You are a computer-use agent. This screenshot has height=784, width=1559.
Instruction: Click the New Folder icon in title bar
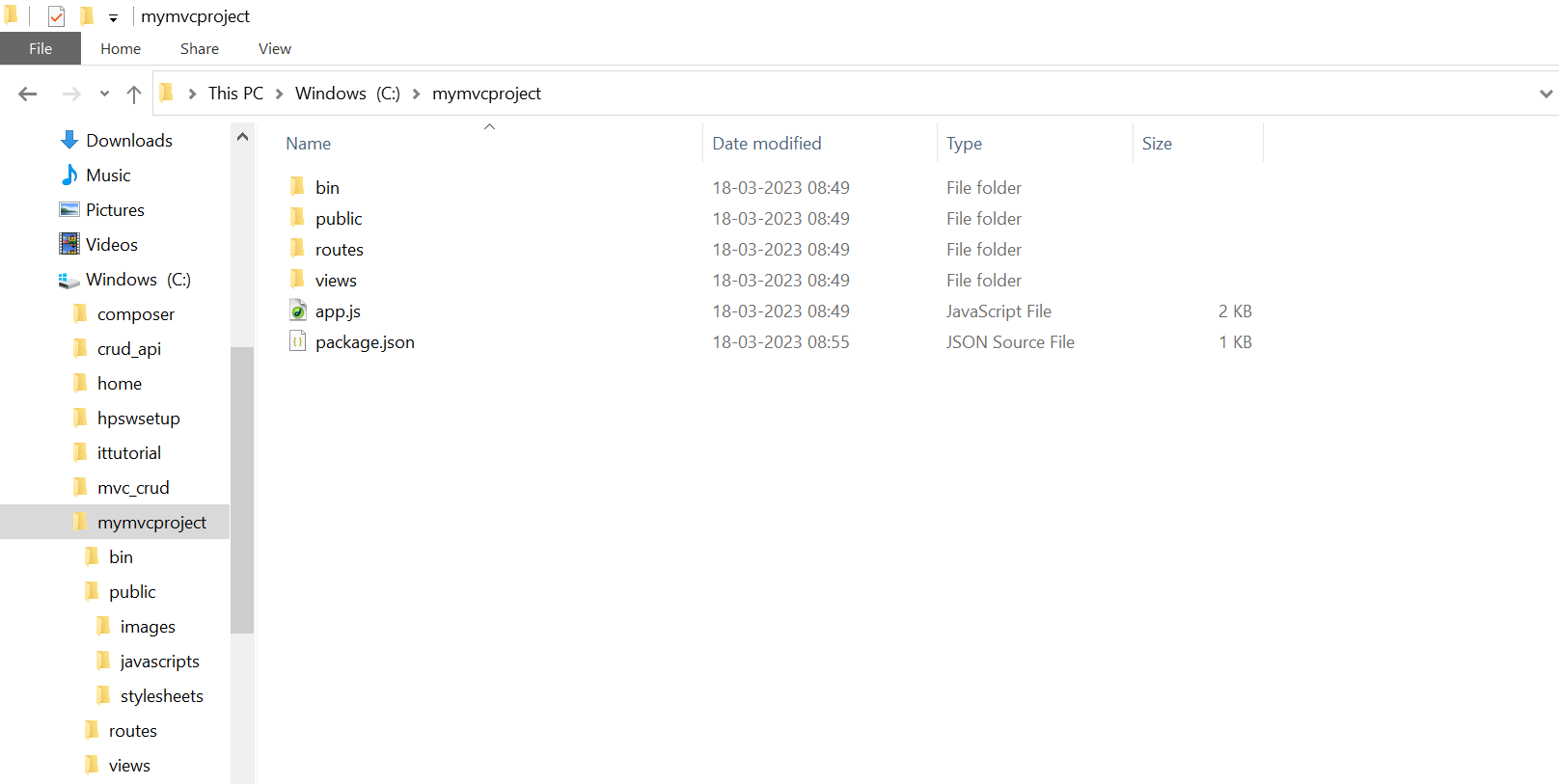click(87, 16)
